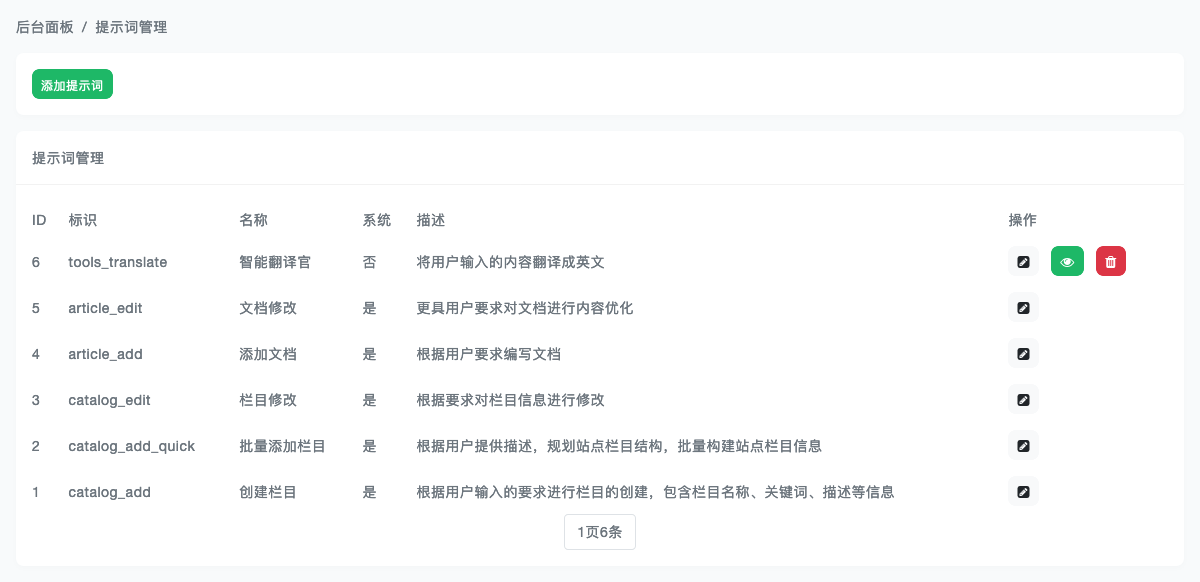This screenshot has width=1200, height=582.
Task: Click the ID column header
Action: [x=39, y=220]
